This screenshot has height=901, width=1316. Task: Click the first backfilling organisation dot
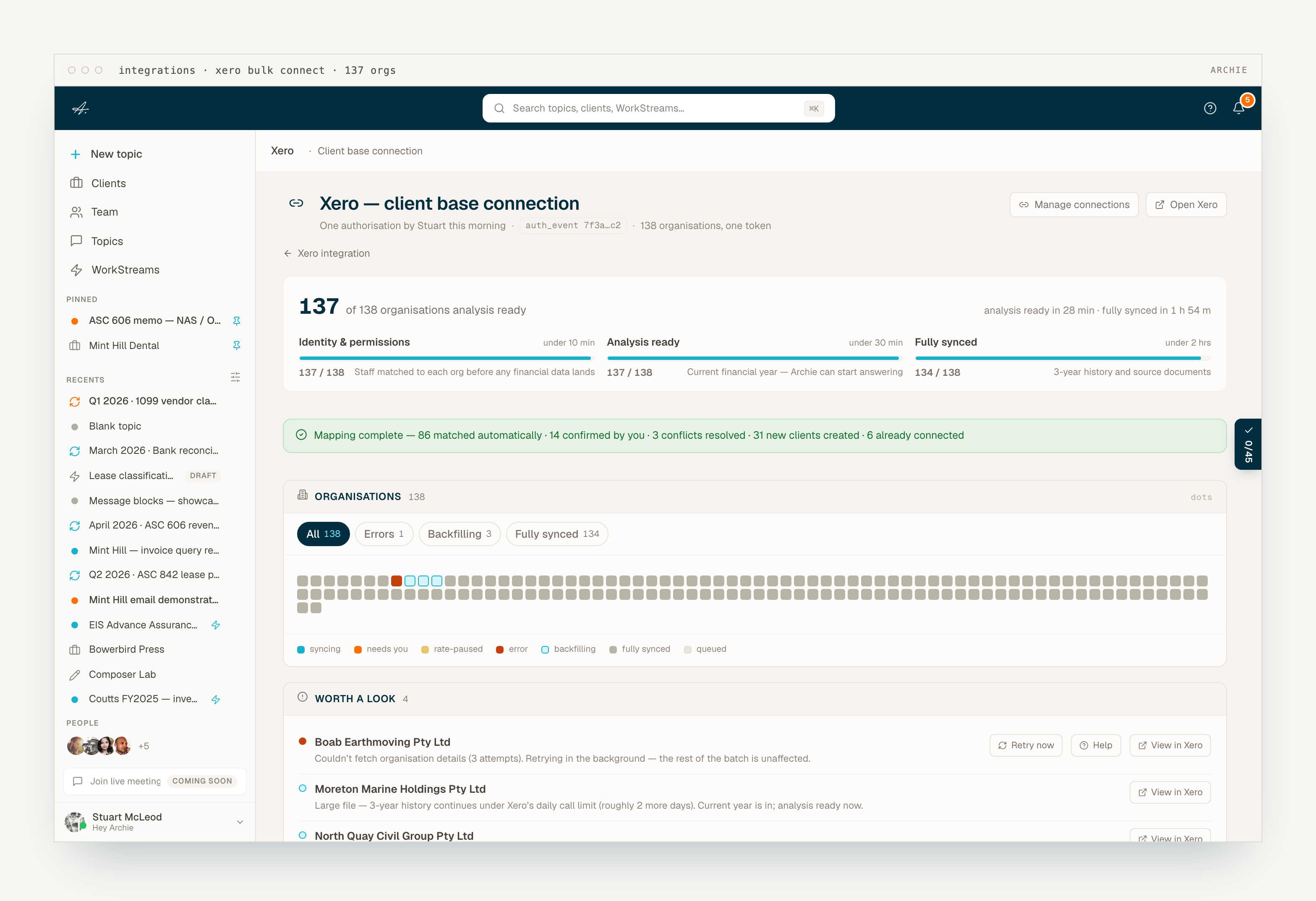coord(410,581)
